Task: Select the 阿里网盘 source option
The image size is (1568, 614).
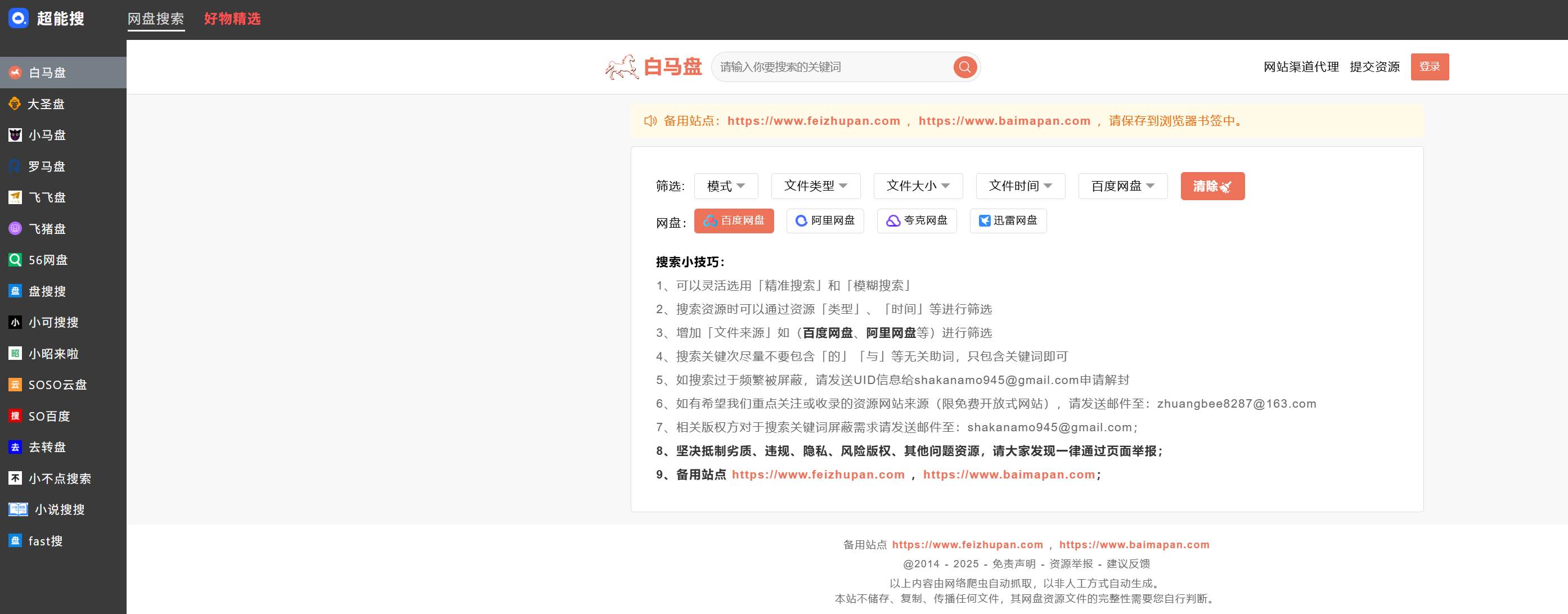Action: click(x=825, y=220)
